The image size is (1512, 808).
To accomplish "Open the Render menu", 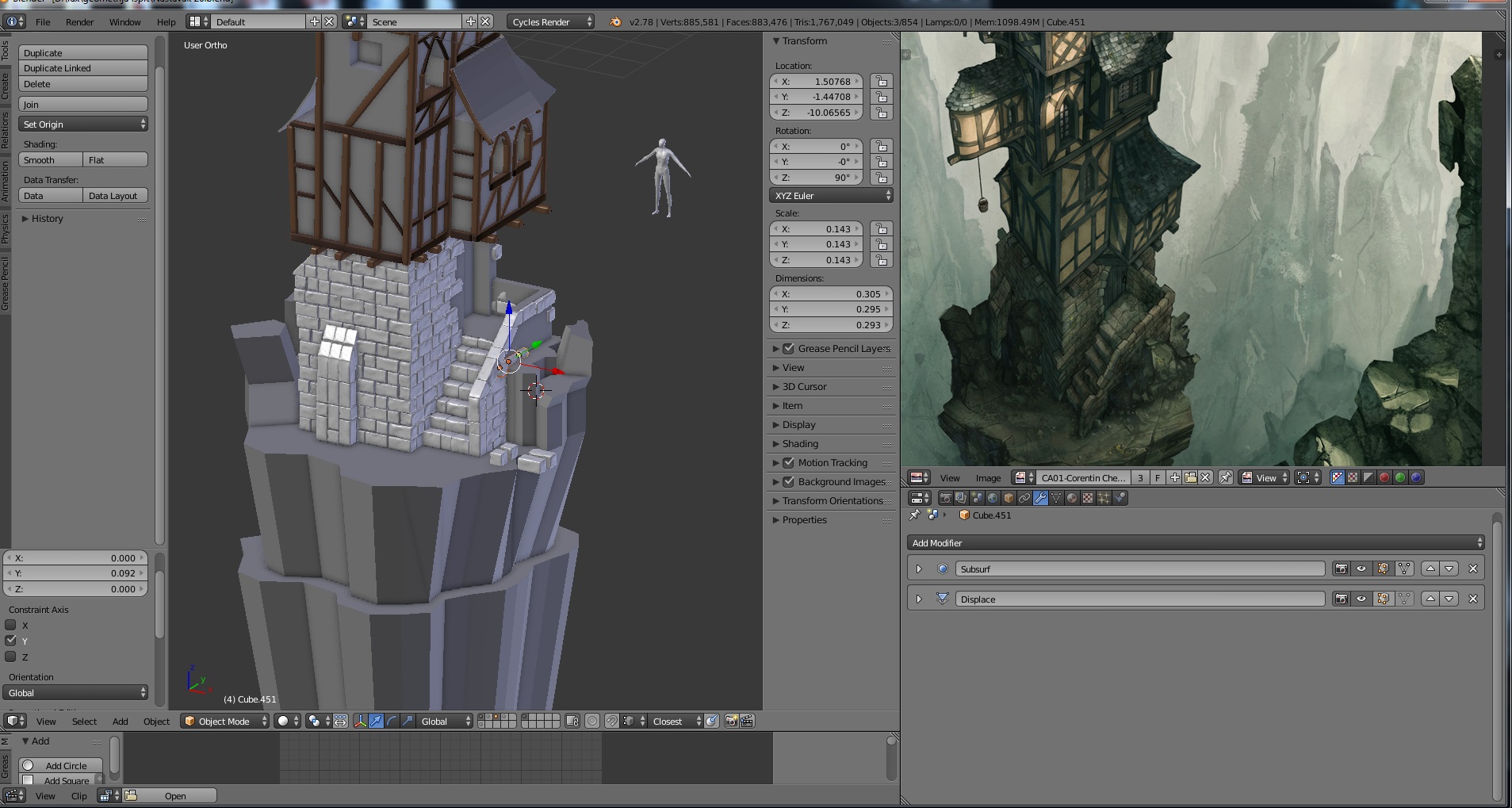I will (79, 22).
